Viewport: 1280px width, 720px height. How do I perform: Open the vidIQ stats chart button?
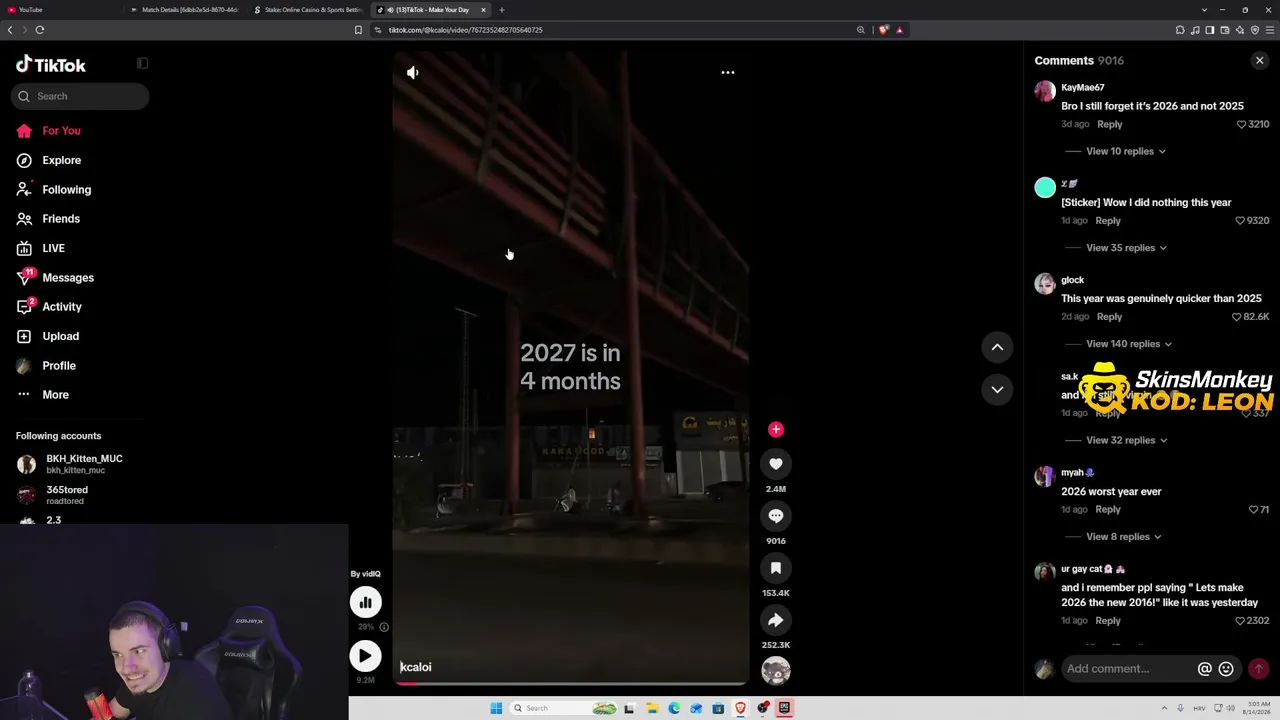365,602
